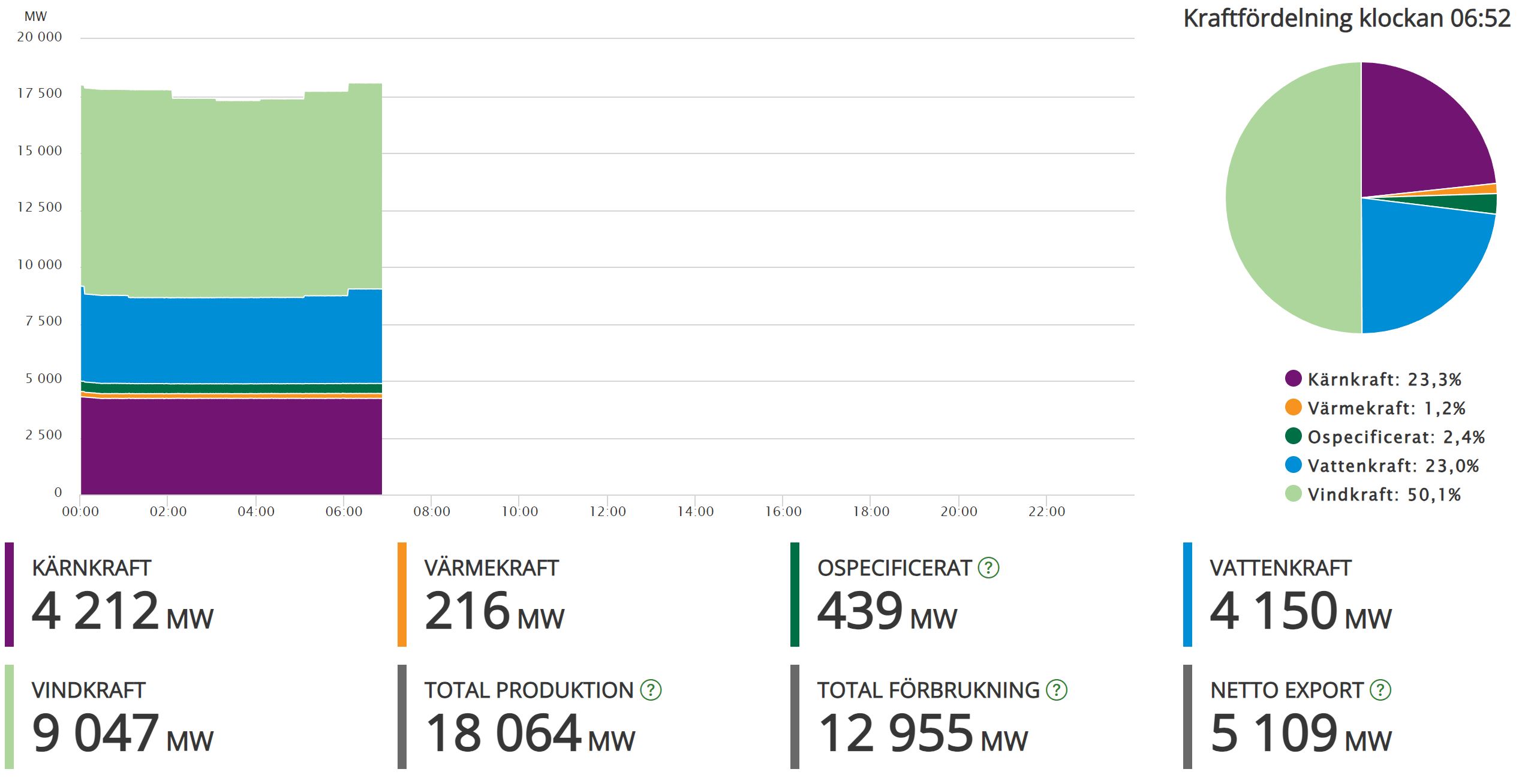This screenshot has height=784, width=1525.
Task: Click question mark next to NETTO EXPORT
Action: tap(1380, 690)
